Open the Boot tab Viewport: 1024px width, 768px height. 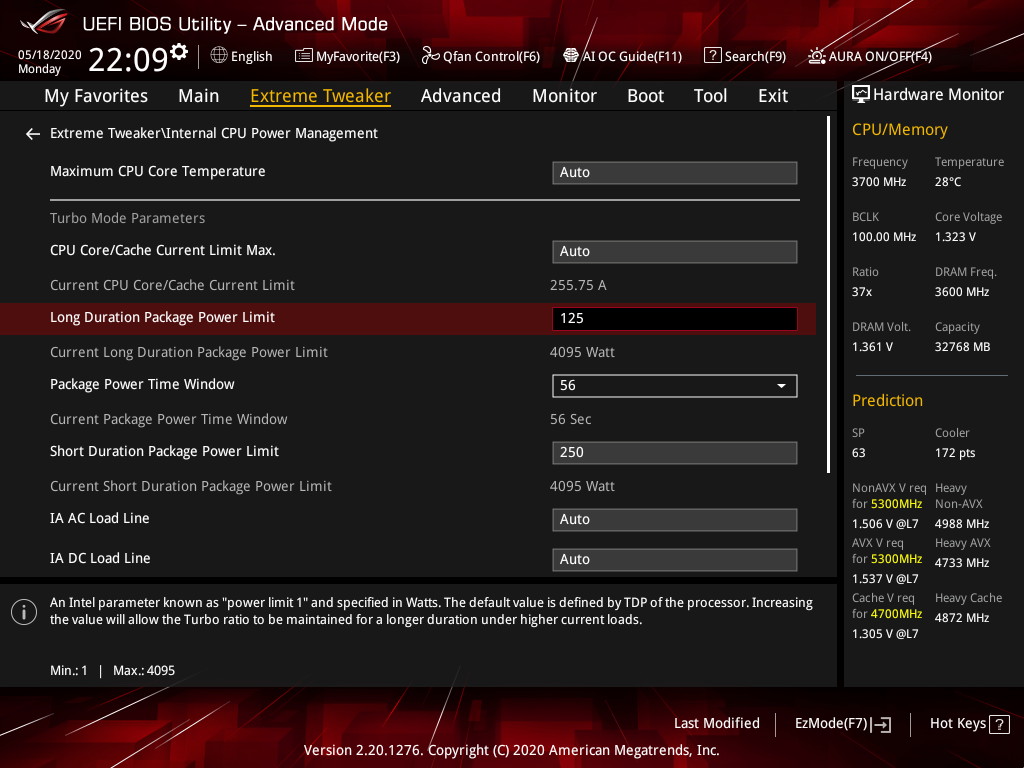[645, 96]
